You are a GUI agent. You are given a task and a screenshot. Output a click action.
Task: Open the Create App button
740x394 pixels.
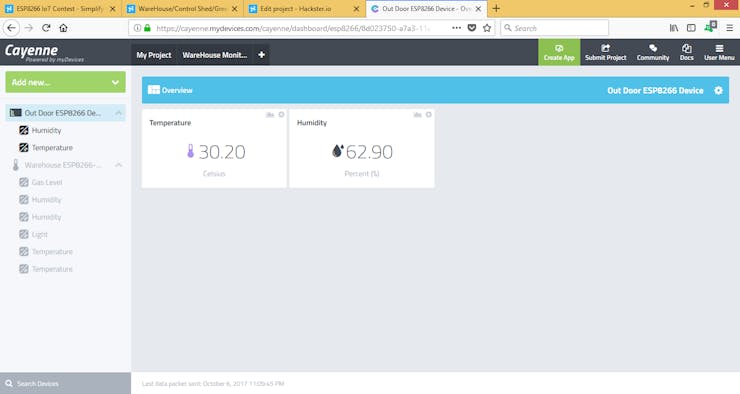[559, 52]
